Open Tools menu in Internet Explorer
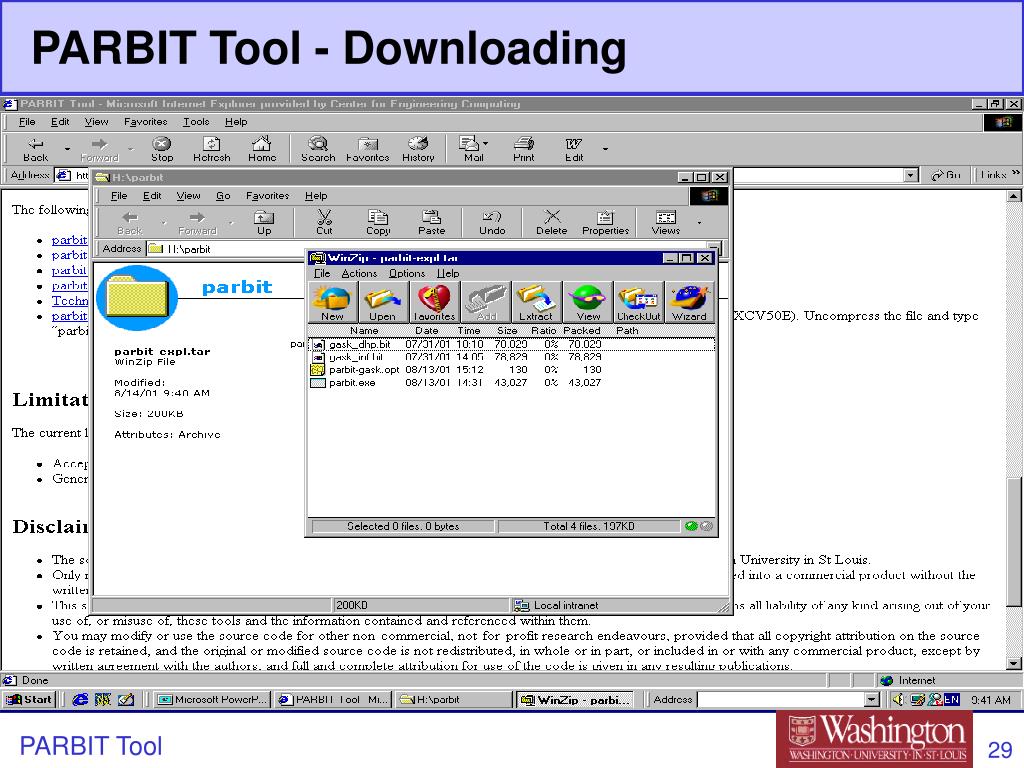 point(196,121)
